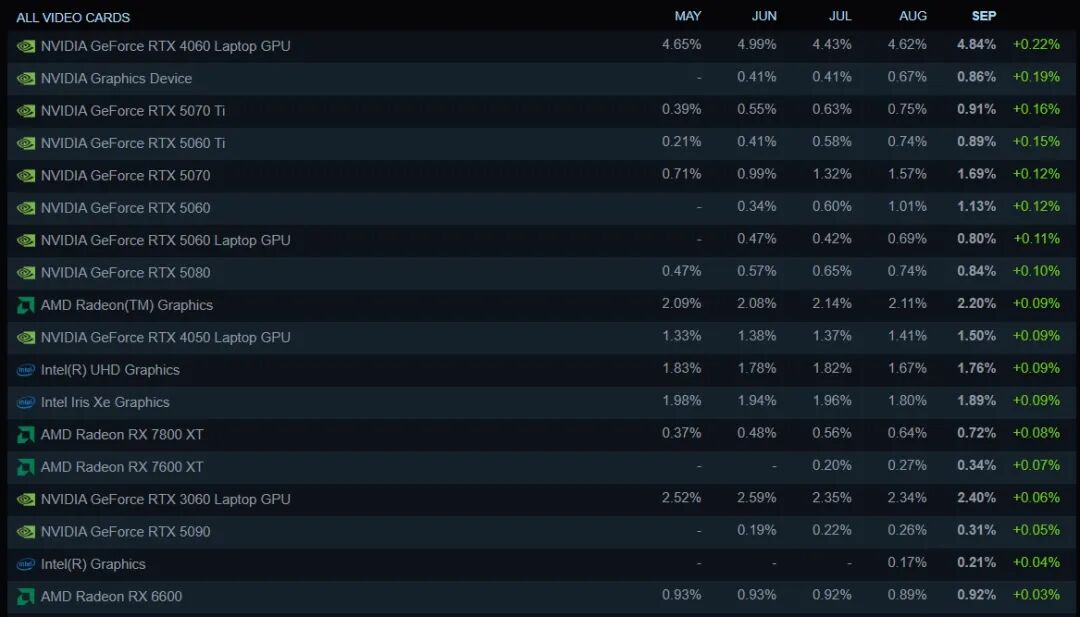Click AMD logo beside Radeon RX 7800 XT
The width and height of the screenshot is (1080, 617).
25,435
